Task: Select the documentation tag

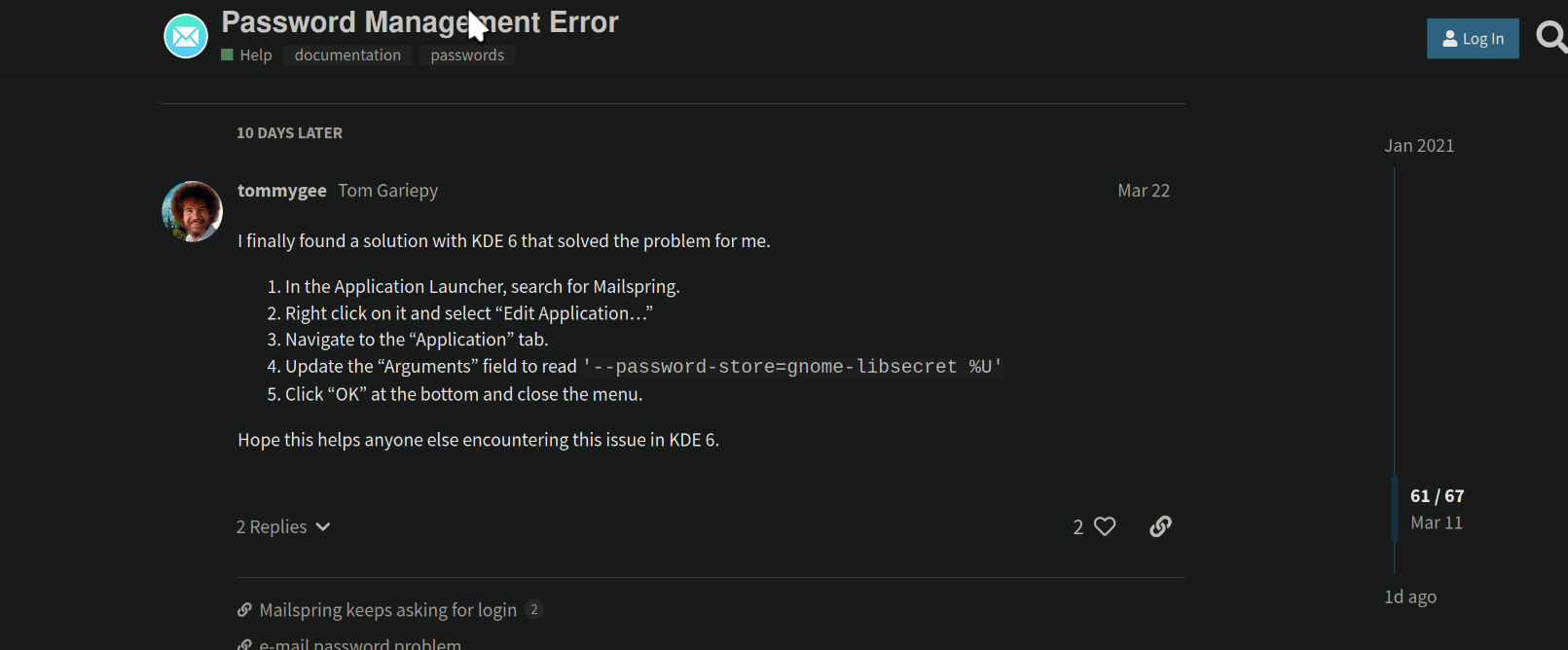Action: (347, 54)
